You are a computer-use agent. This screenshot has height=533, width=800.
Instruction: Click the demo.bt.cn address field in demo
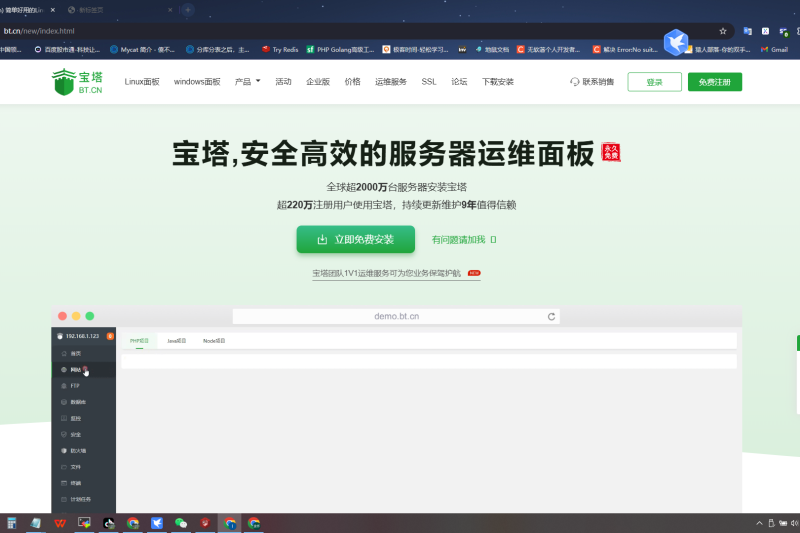396,316
